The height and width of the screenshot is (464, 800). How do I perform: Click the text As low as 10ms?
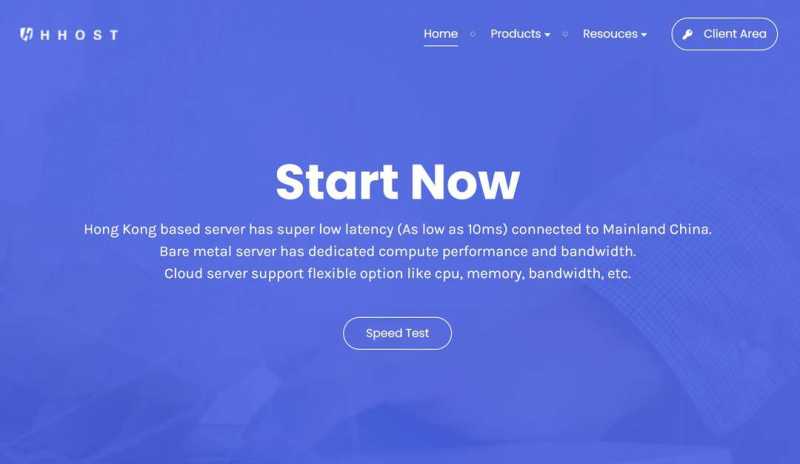(453, 230)
